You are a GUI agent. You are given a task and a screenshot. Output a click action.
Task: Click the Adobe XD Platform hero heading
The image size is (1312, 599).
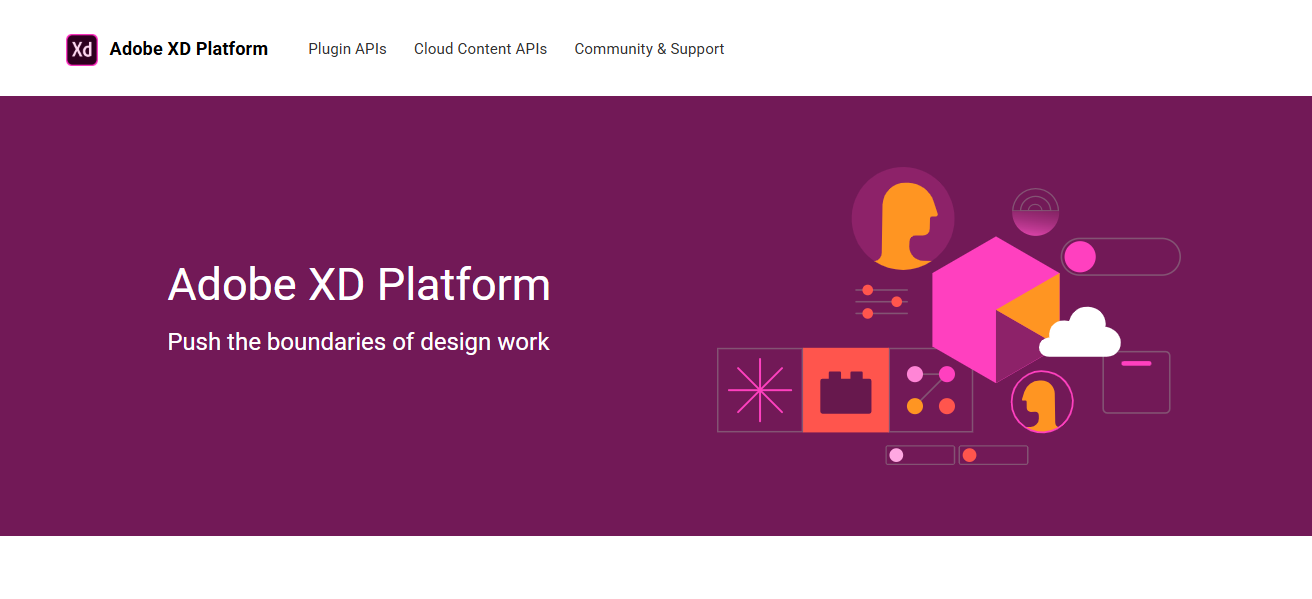pyautogui.click(x=358, y=285)
